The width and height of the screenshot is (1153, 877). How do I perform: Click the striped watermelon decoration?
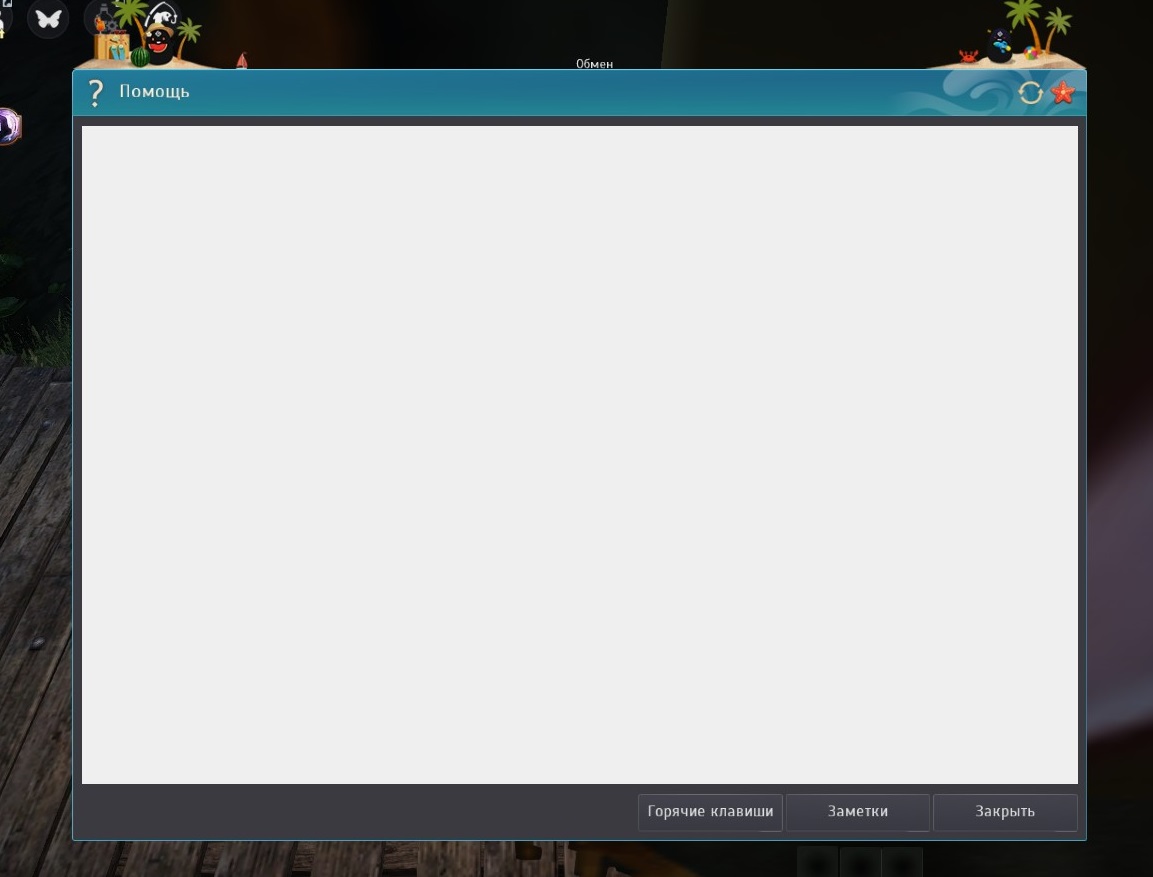[x=140, y=56]
